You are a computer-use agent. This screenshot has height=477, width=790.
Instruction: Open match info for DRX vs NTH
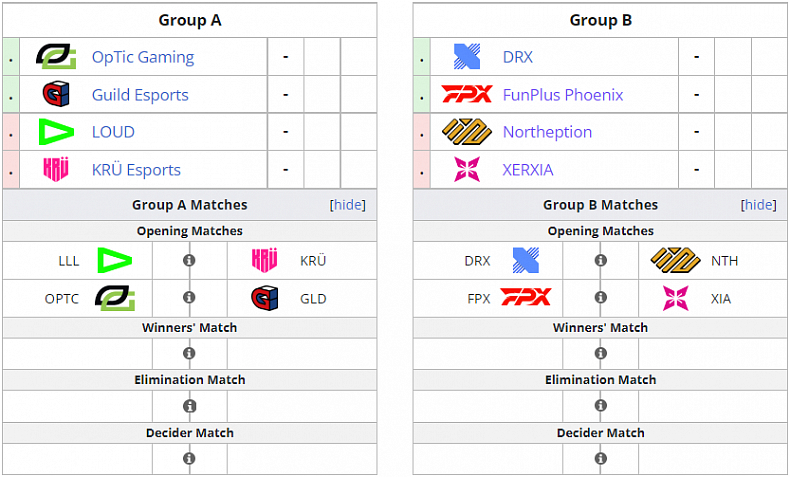[600, 261]
